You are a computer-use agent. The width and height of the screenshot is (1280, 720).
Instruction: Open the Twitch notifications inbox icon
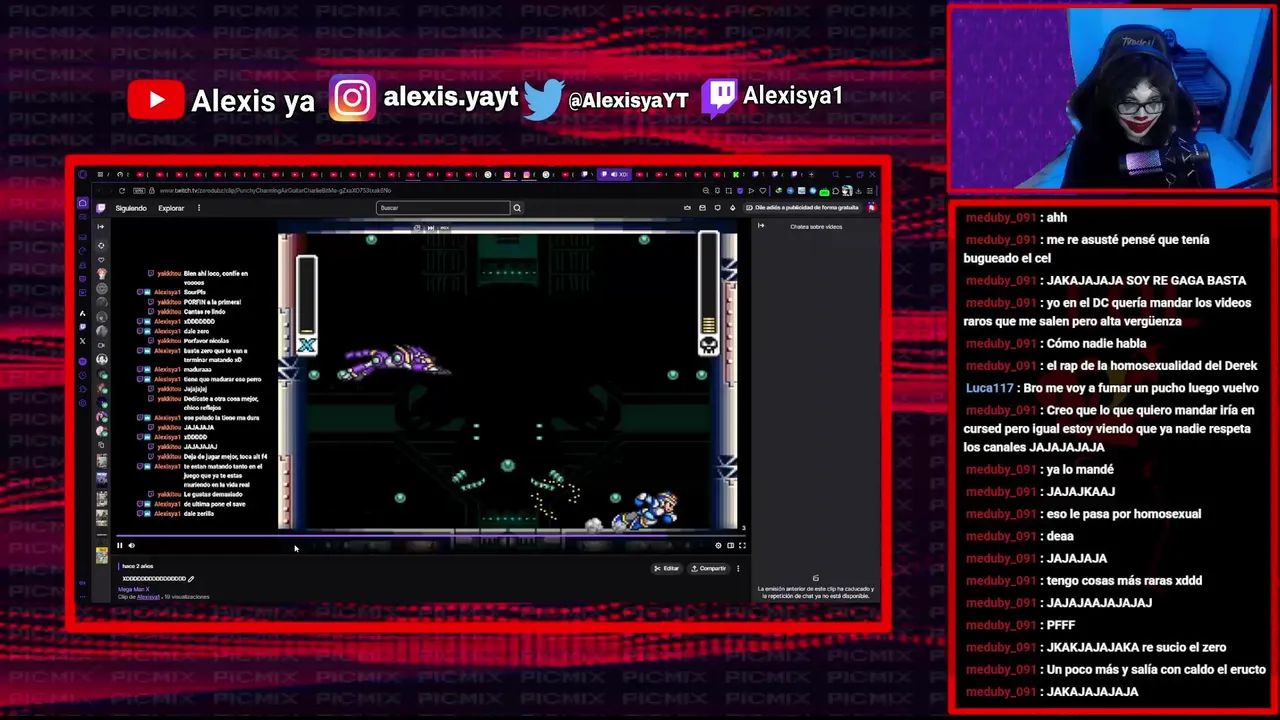point(702,207)
